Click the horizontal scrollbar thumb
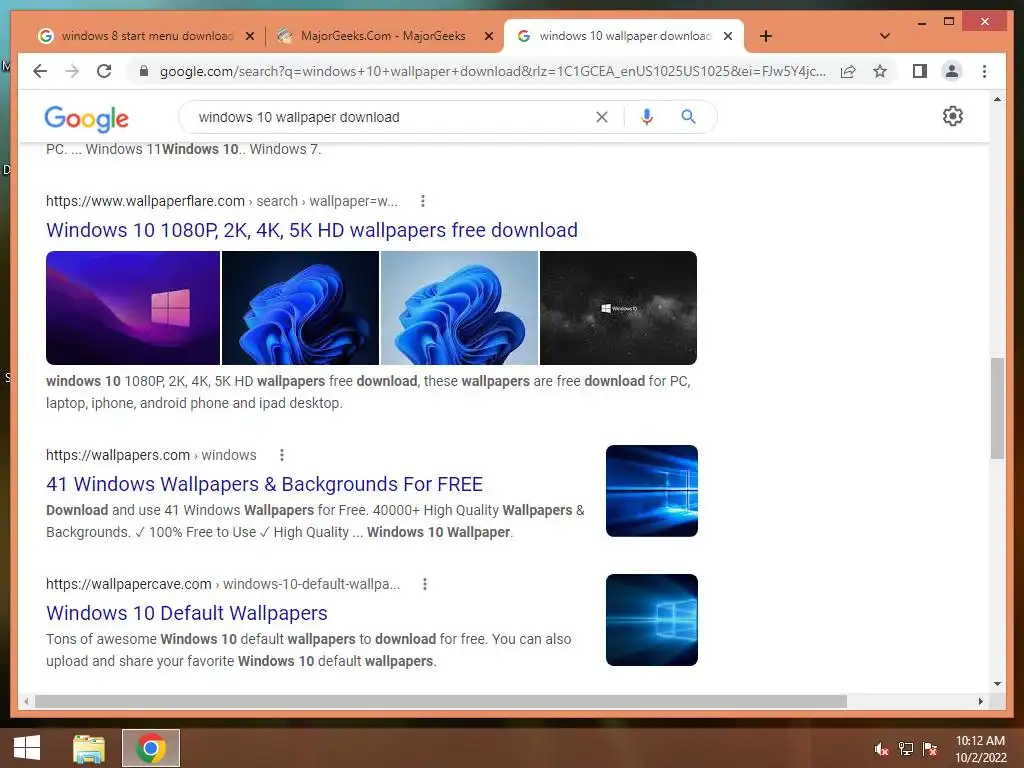 point(441,701)
